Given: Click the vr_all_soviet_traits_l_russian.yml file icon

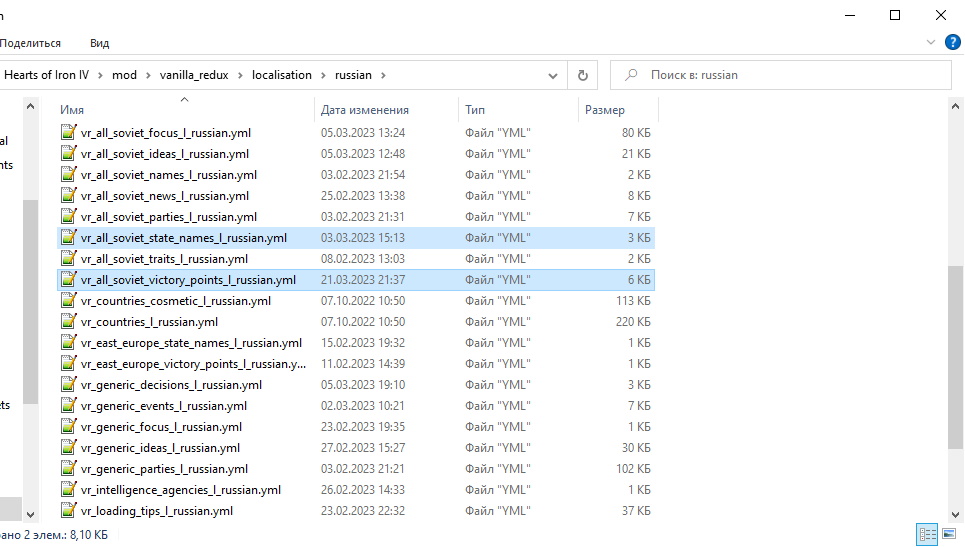Looking at the screenshot, I should [69, 258].
